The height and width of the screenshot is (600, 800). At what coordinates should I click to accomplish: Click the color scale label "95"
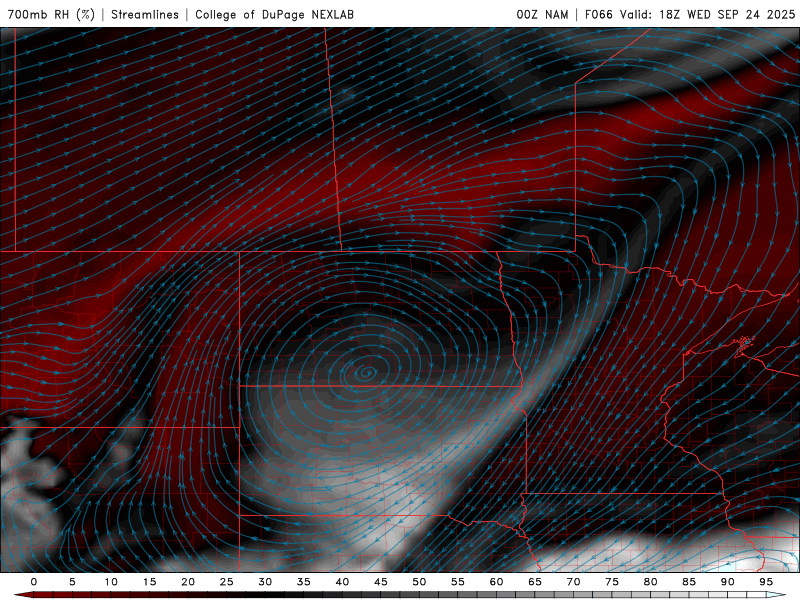pyautogui.click(x=766, y=582)
